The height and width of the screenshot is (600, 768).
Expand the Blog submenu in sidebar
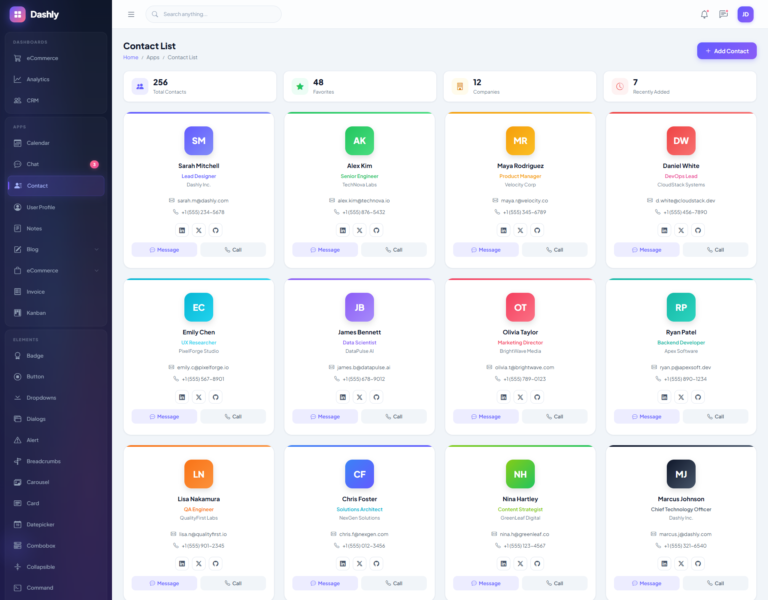96,249
